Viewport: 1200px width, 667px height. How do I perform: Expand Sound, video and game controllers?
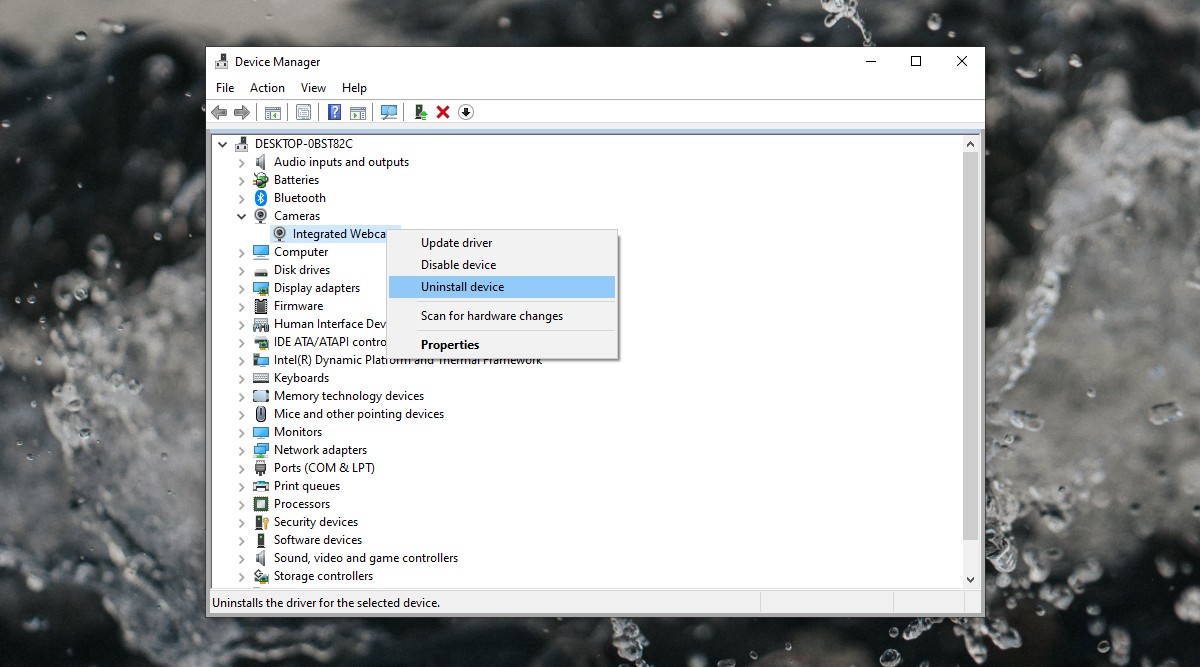(x=241, y=558)
